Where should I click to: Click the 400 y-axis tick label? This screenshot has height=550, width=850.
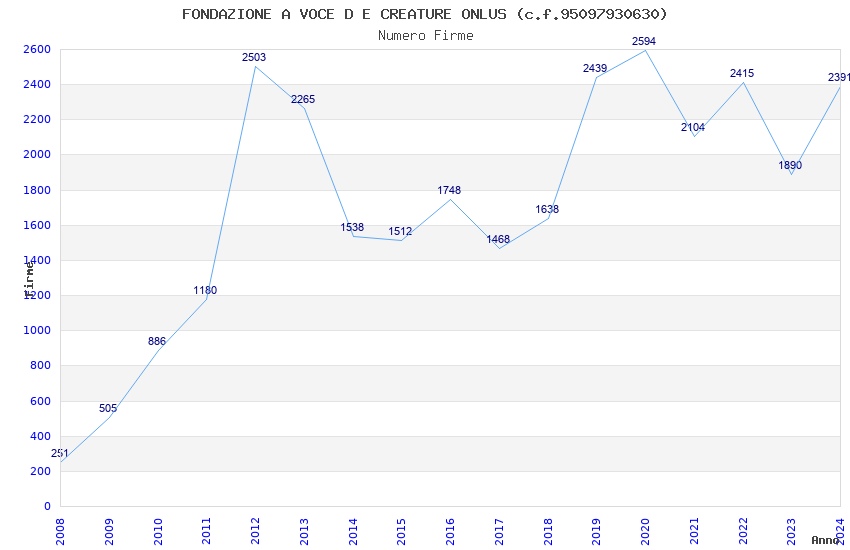pyautogui.click(x=40, y=437)
